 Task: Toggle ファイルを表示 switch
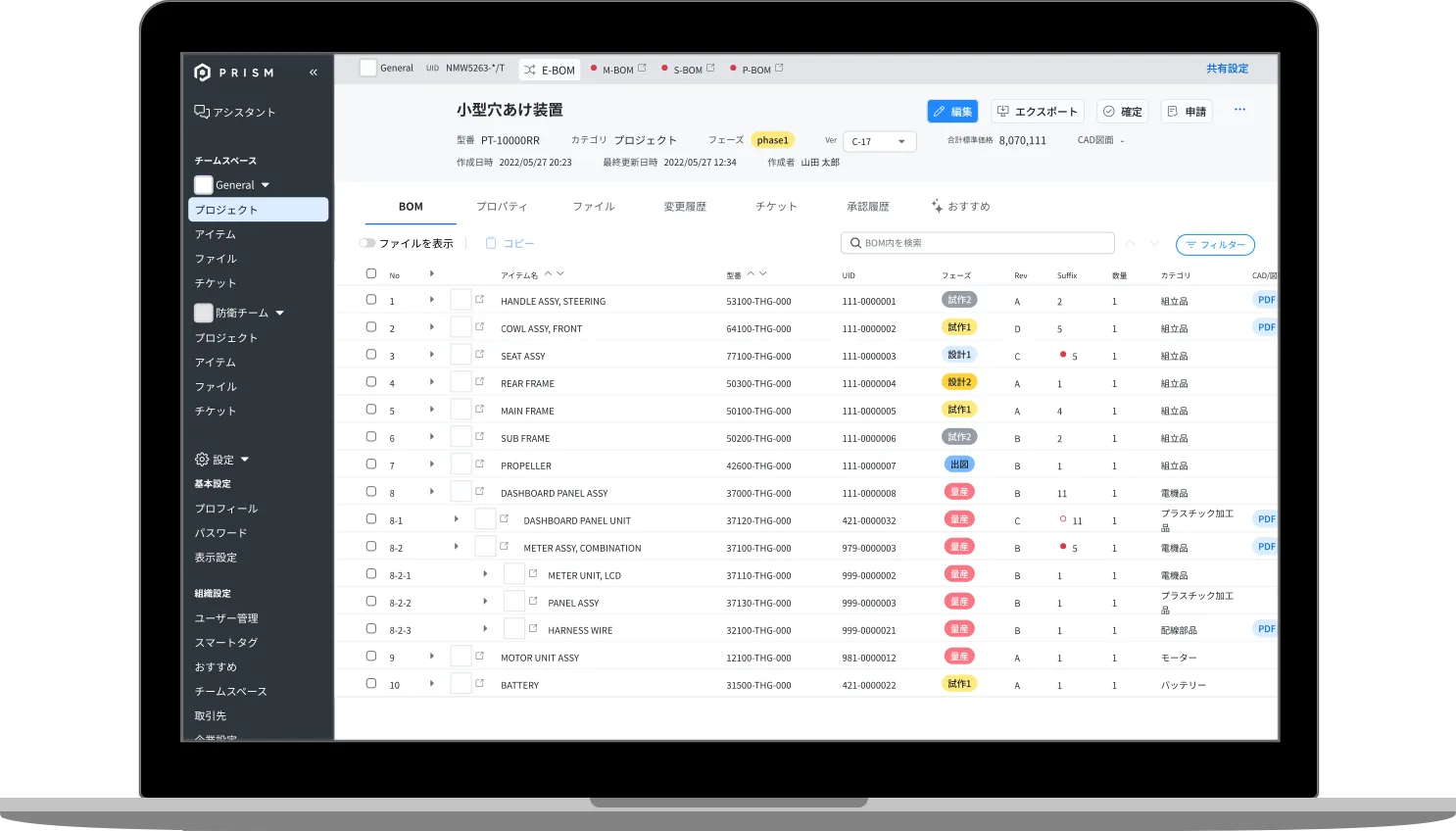pos(367,243)
